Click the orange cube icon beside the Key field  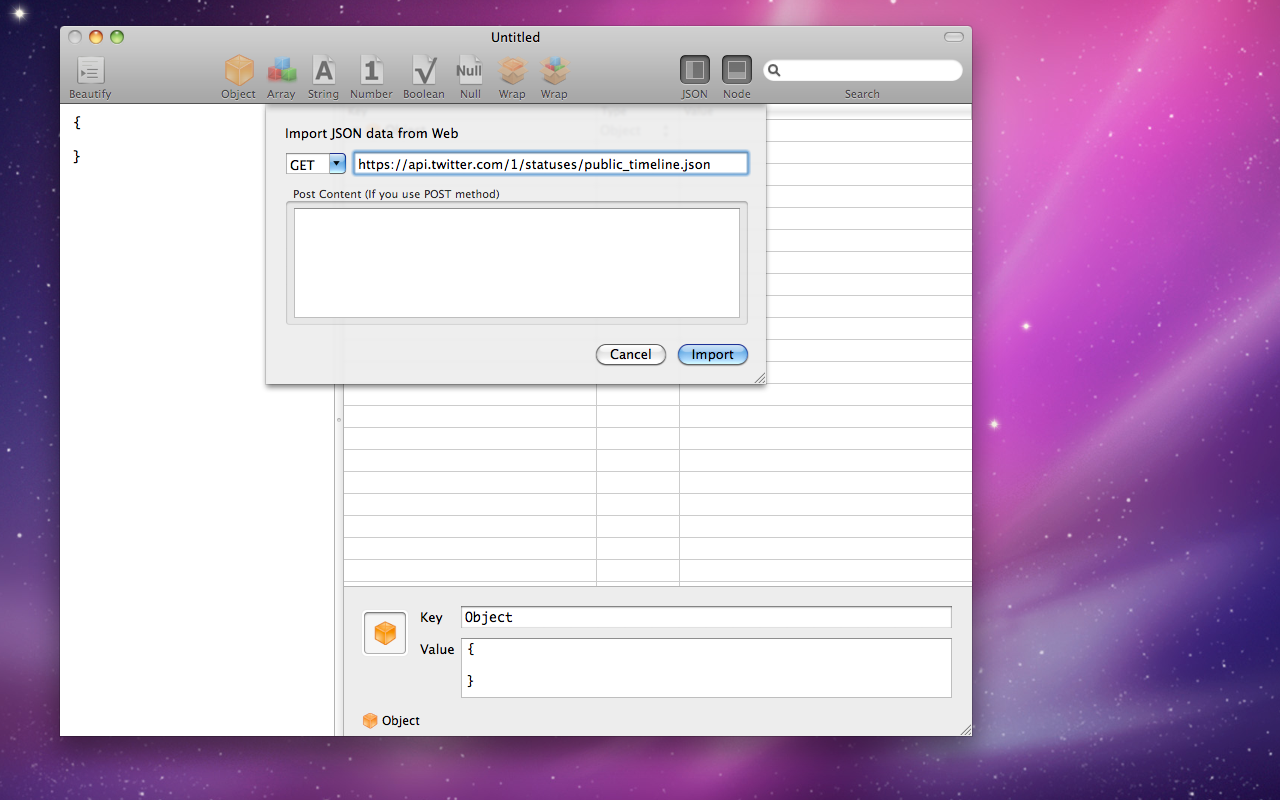click(384, 632)
